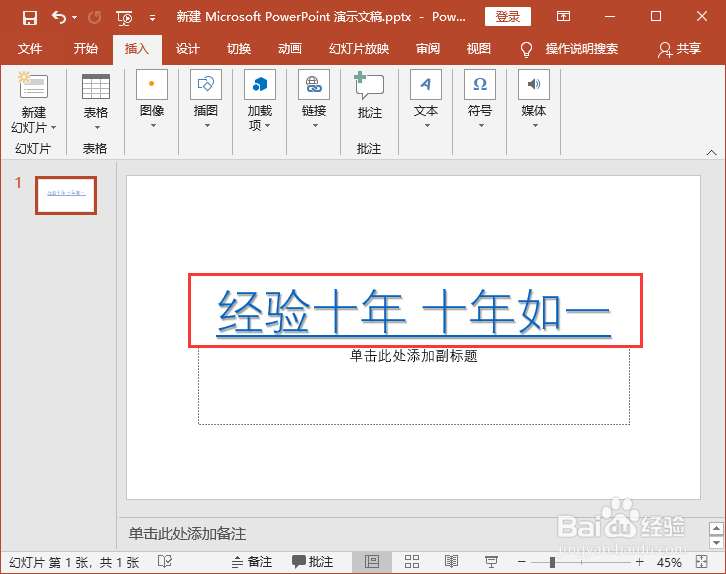The image size is (726, 574).
Task: Click the 单击此处添加备注 notes area
Action: coord(188,534)
